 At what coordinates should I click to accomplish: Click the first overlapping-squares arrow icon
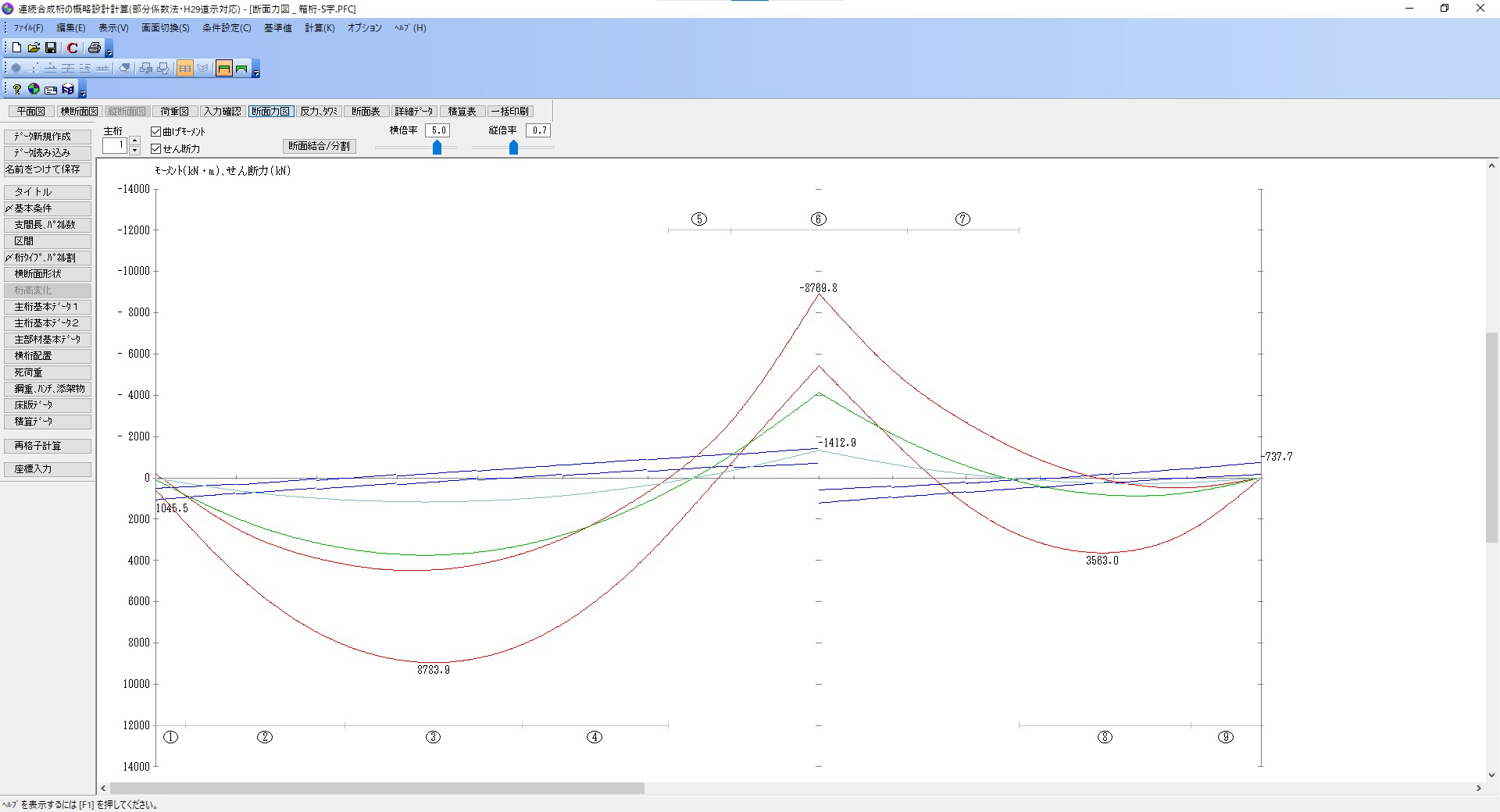tap(146, 68)
